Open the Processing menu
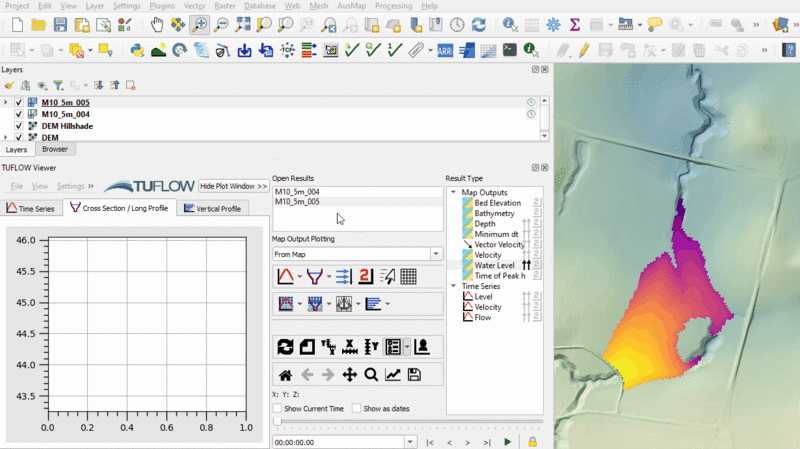Screen dimensions: 800x449 (393, 6)
